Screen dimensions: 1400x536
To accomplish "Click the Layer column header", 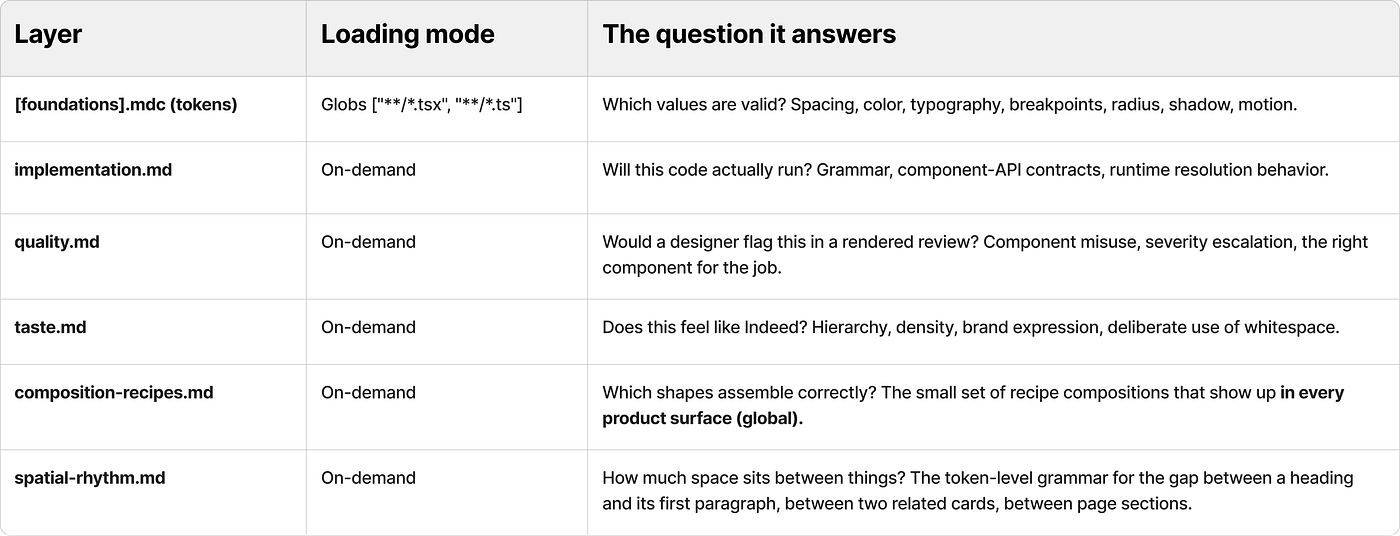I will click(48, 34).
